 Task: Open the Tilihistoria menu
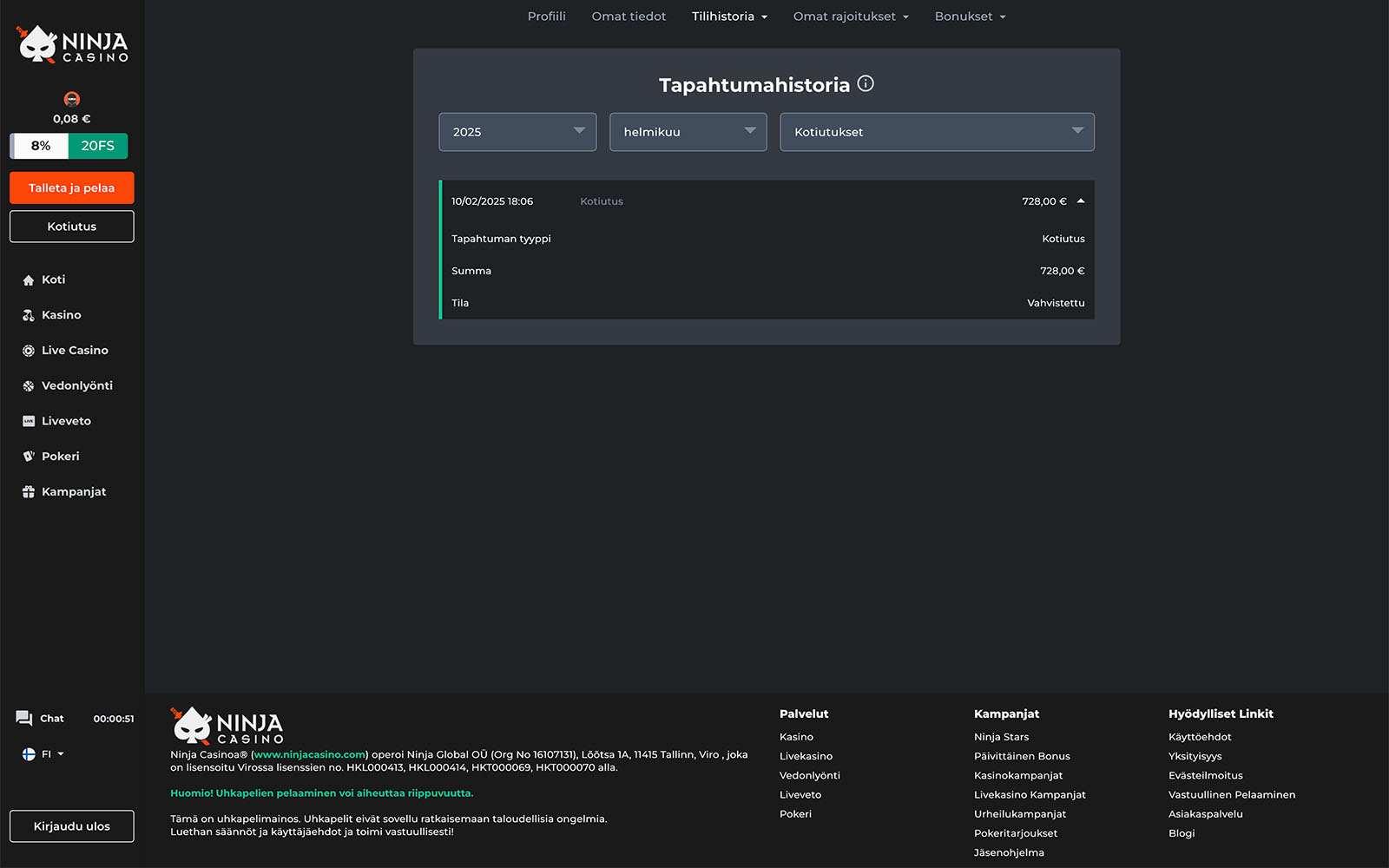729,16
